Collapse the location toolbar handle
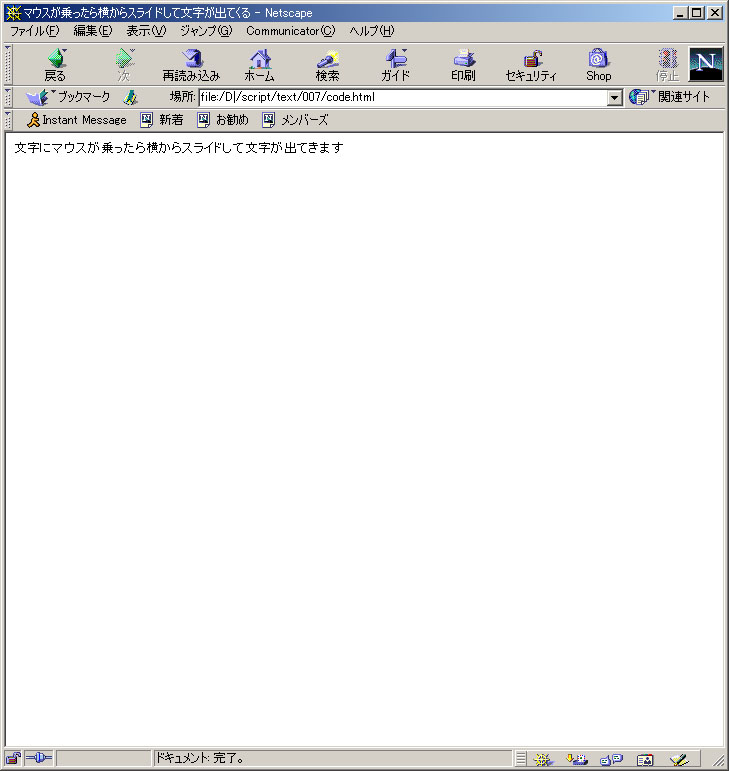 pyautogui.click(x=8, y=97)
